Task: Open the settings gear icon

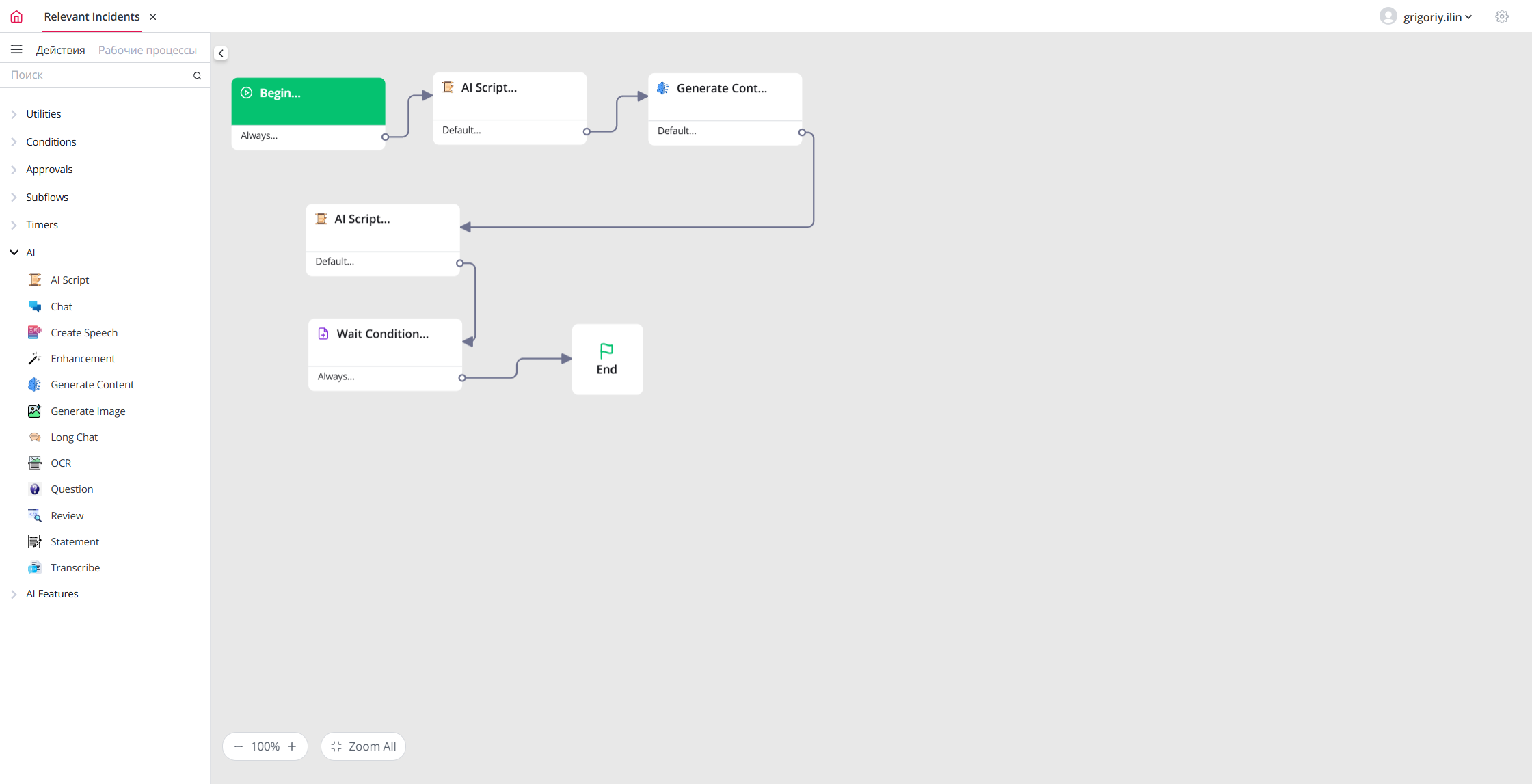Action: click(1501, 16)
